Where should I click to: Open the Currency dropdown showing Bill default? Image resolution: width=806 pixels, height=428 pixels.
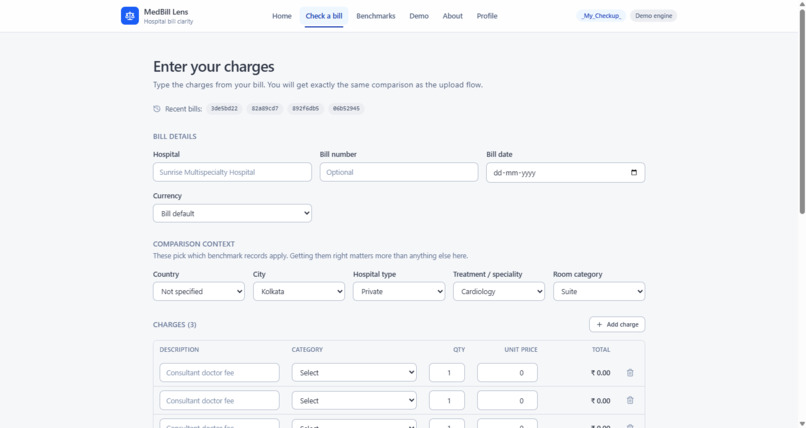(232, 214)
